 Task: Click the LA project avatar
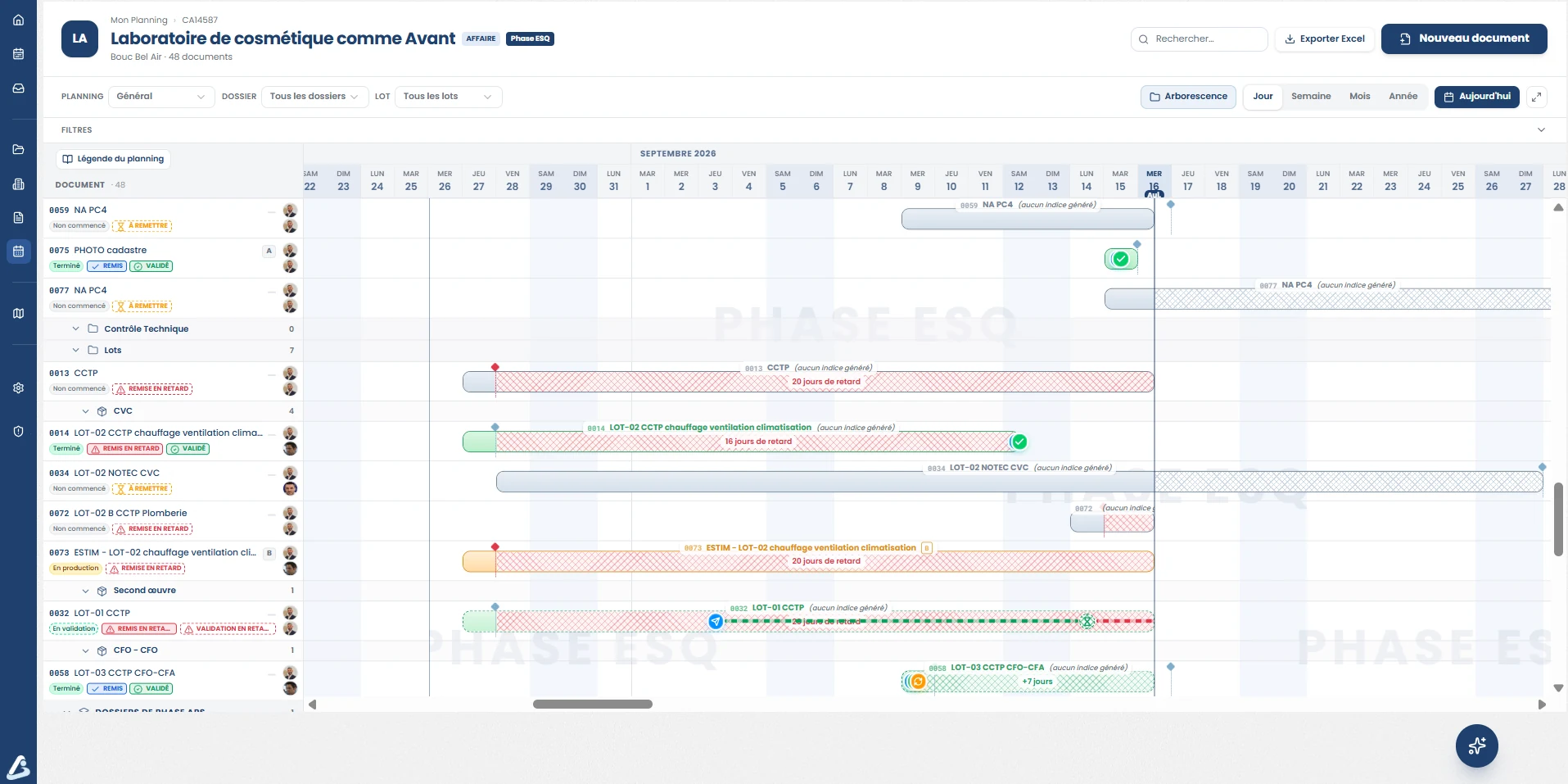[x=79, y=39]
